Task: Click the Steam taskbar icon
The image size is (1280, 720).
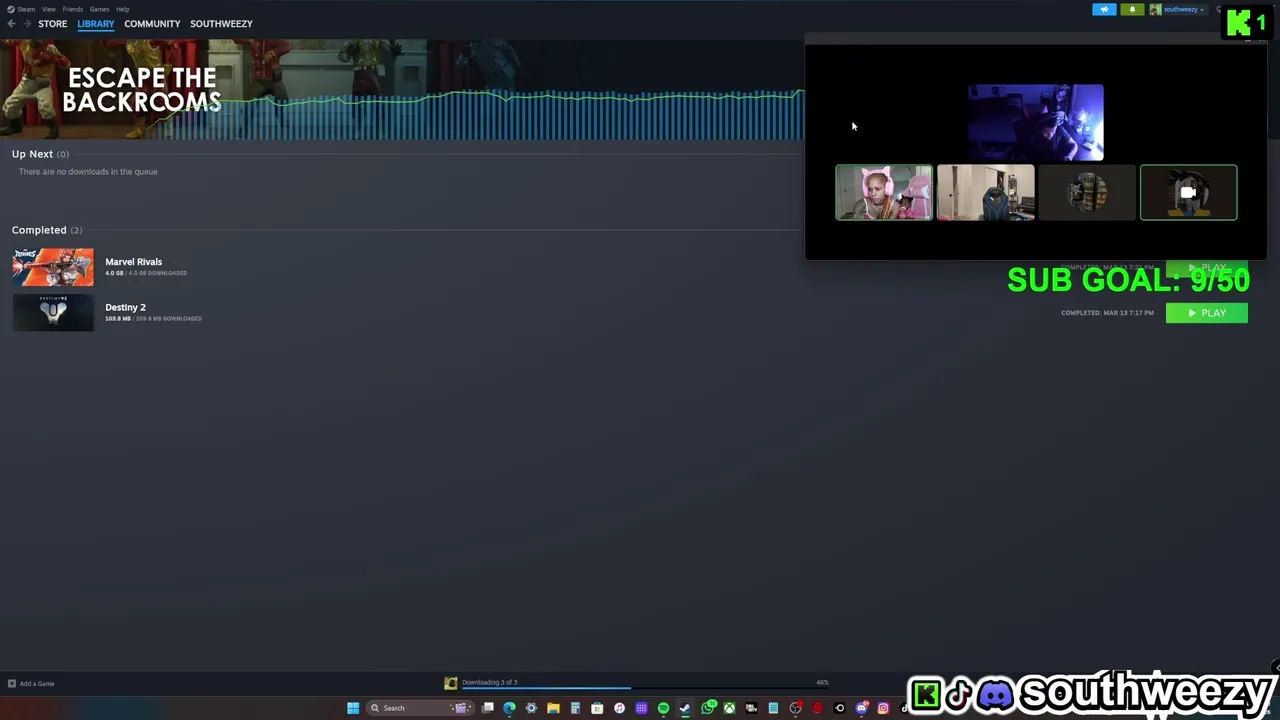Action: click(x=684, y=708)
